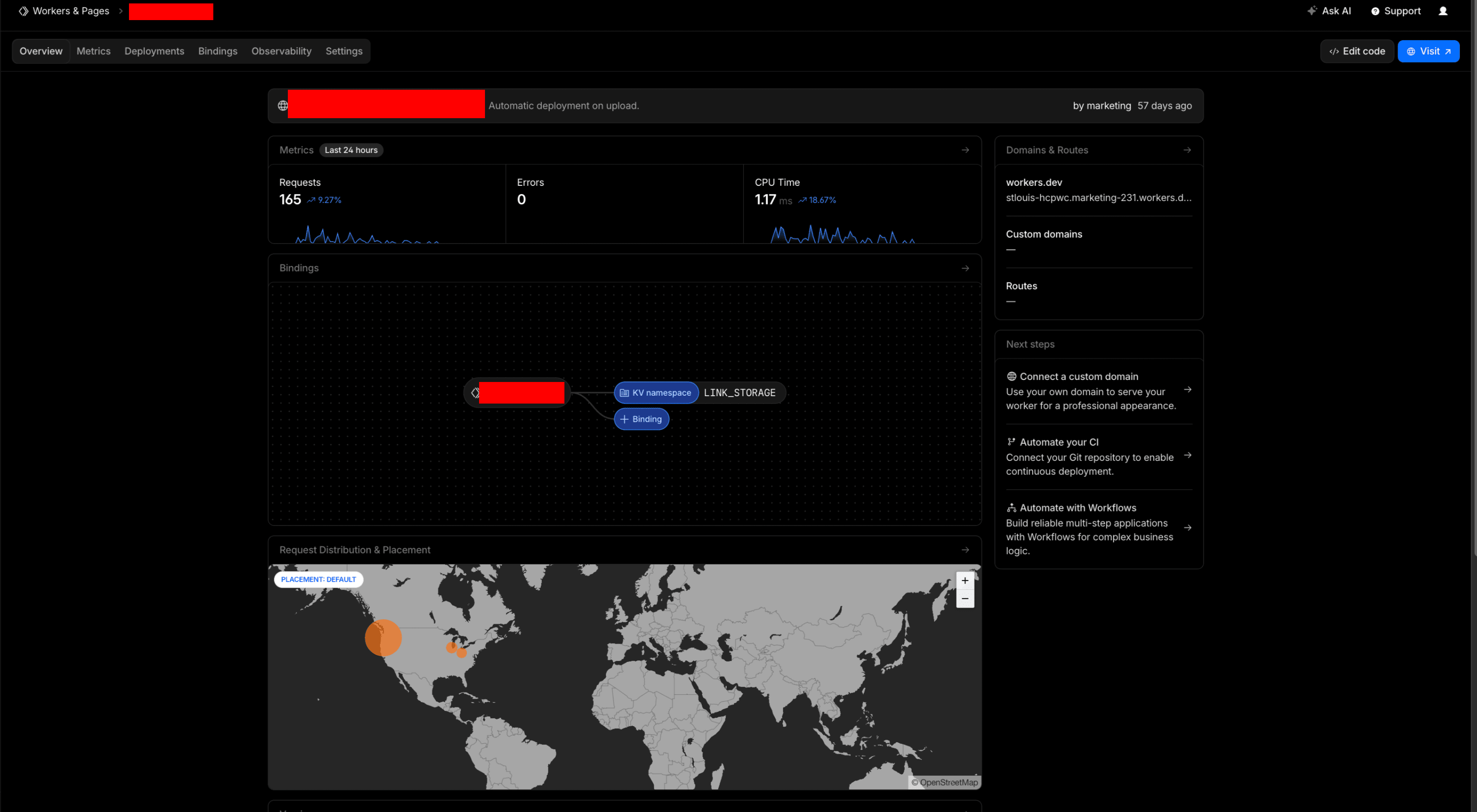Click the Edit code button

pos(1357,51)
